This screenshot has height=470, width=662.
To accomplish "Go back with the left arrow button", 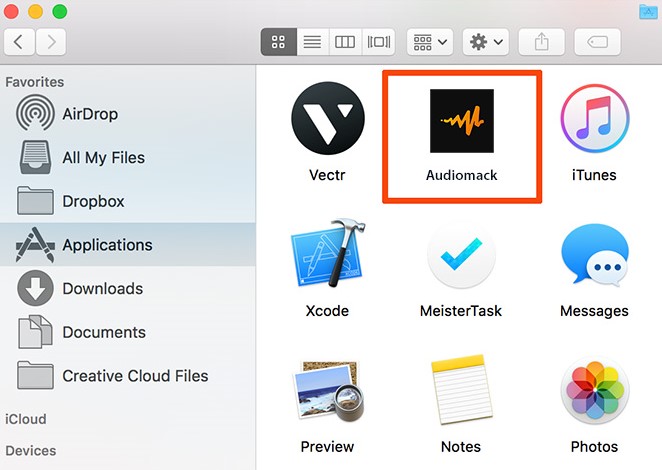I will pos(19,42).
